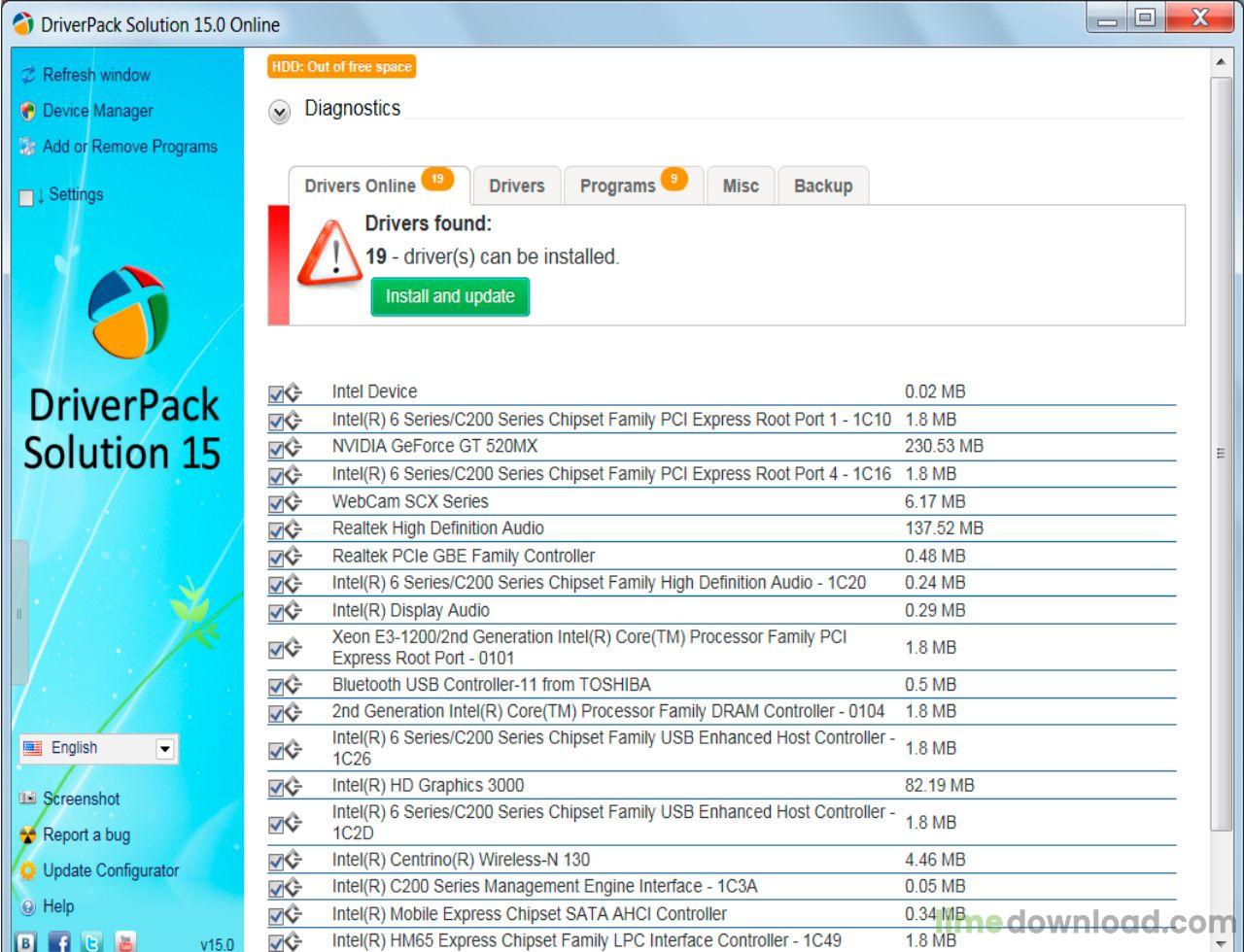Collapse the Diagnostics section chevron
1244x952 pixels.
(x=280, y=113)
